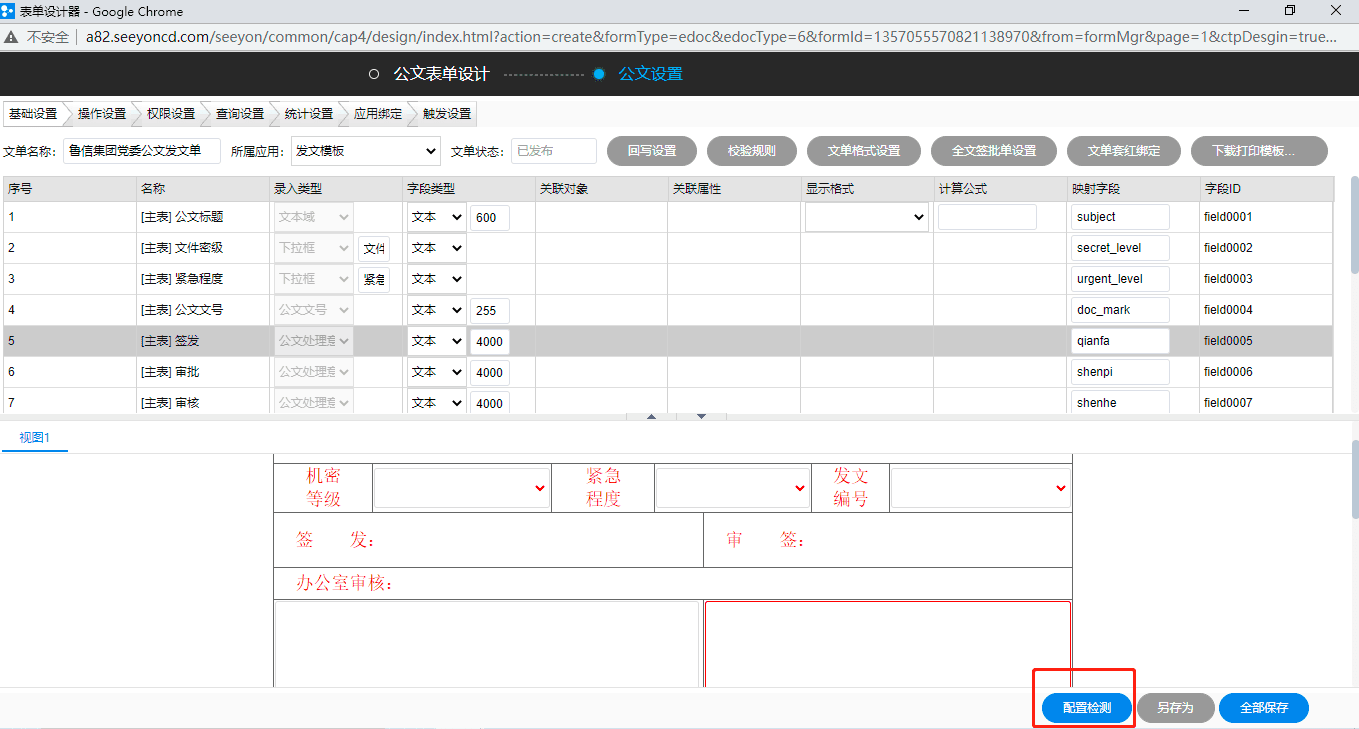Open the 权限设置 tab
Image resolution: width=1359 pixels, height=729 pixels.
171,114
